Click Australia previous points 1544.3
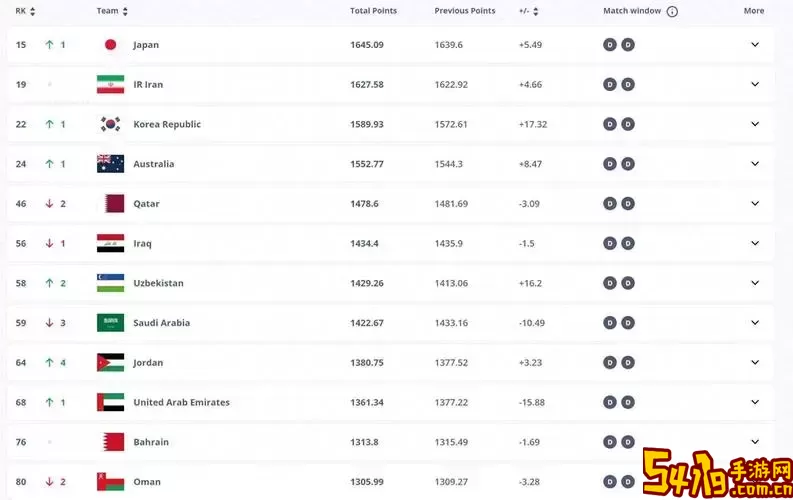Screen dimensions: 793x500 click(449, 164)
